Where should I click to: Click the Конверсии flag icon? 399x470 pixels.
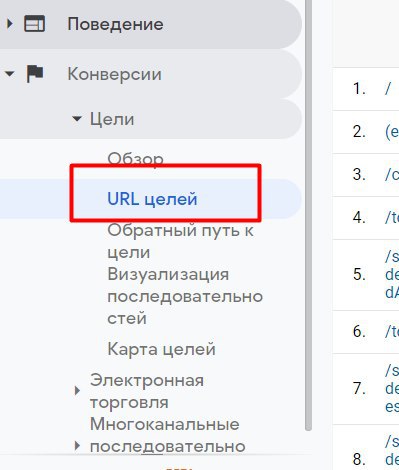(x=35, y=74)
